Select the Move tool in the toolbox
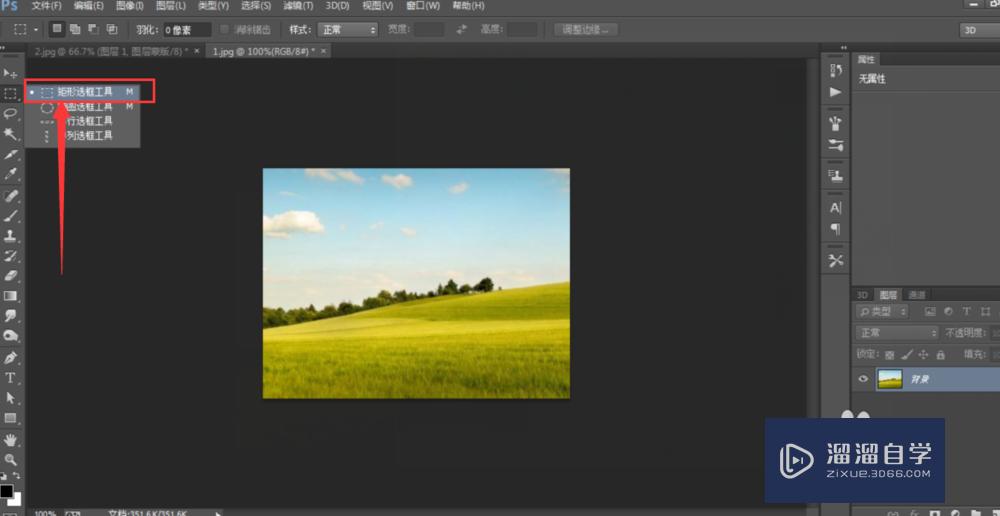This screenshot has width=1000, height=516. pyautogui.click(x=10, y=73)
